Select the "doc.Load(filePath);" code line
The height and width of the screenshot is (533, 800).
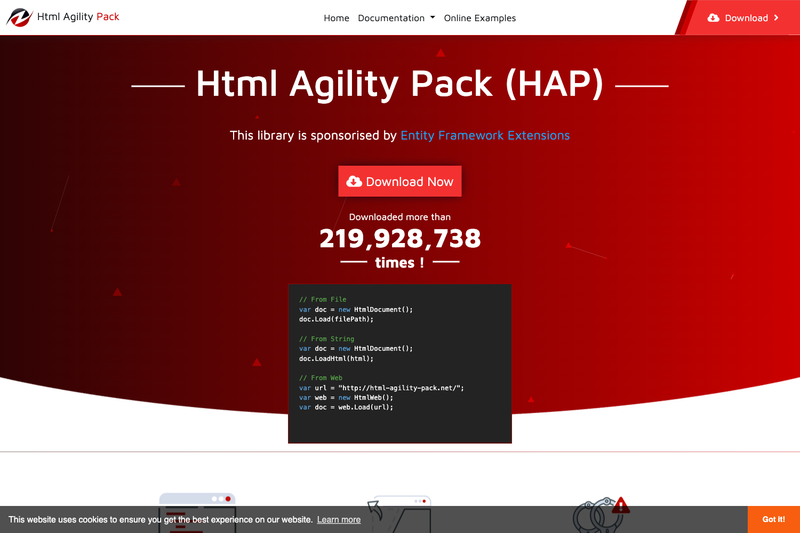tap(336, 319)
